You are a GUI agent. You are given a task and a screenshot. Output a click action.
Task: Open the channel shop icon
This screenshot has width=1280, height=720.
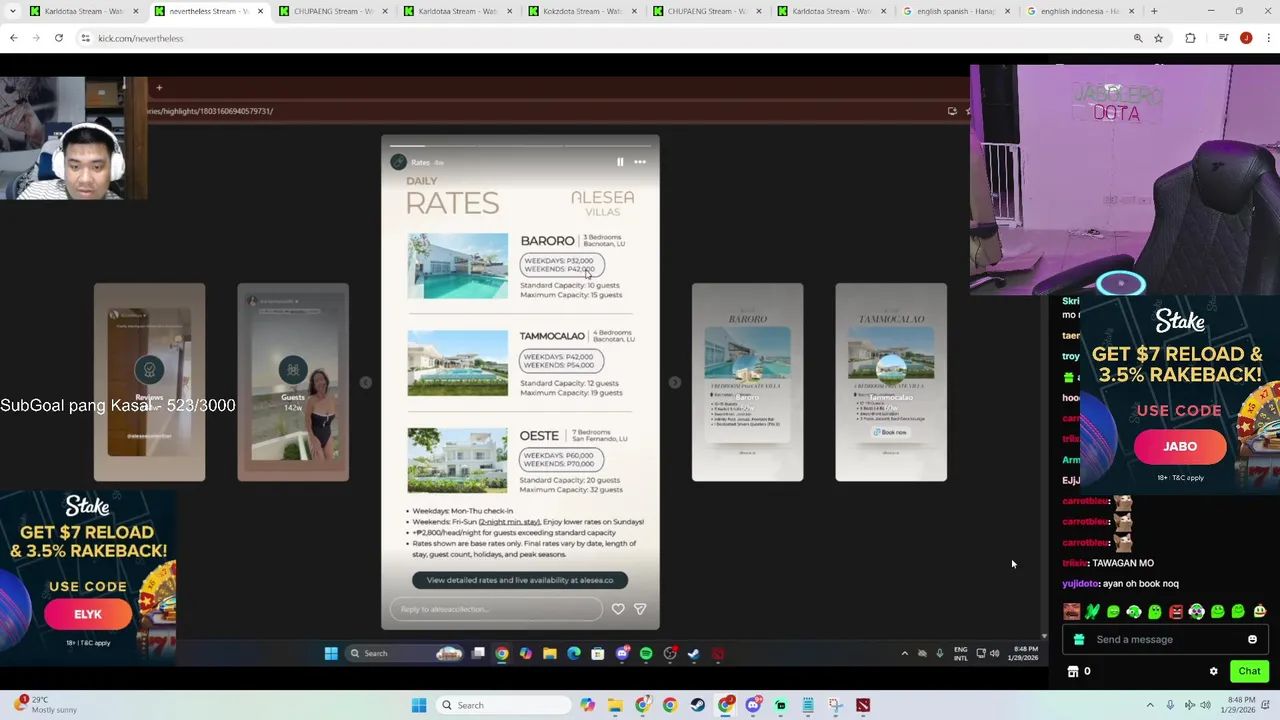1073,672
